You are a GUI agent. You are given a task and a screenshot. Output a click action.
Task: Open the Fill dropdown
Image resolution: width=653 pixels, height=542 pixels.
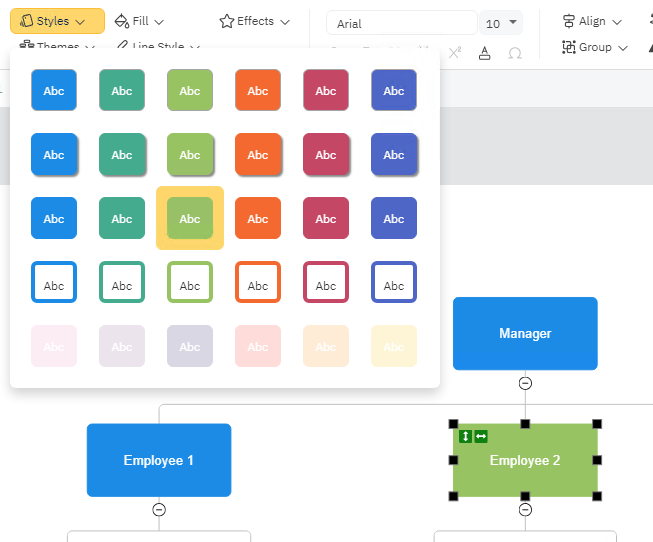pyautogui.click(x=140, y=21)
